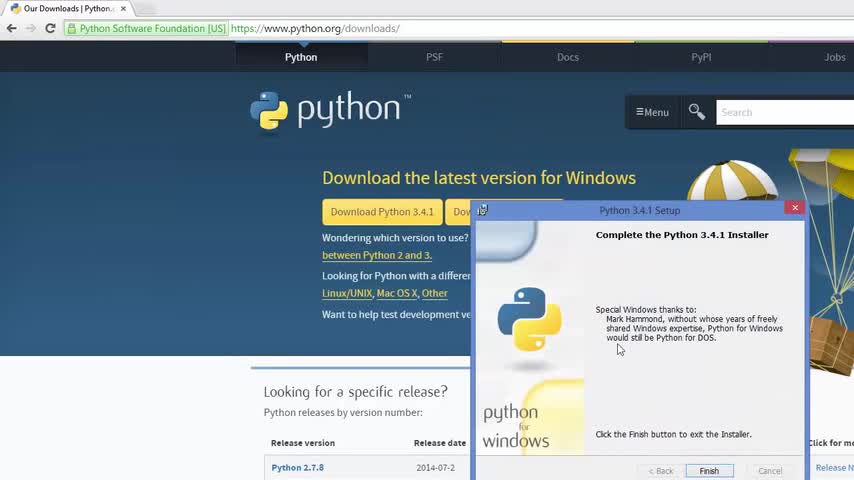The height and width of the screenshot is (480, 854).
Task: Click the Release version column header
Action: click(x=303, y=443)
